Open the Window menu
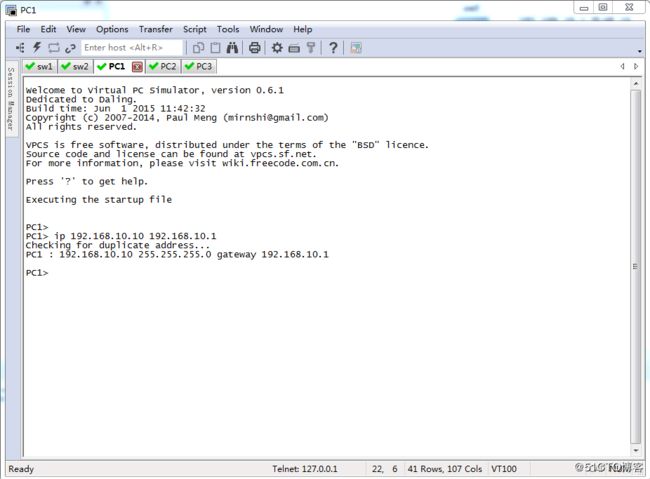 266,29
